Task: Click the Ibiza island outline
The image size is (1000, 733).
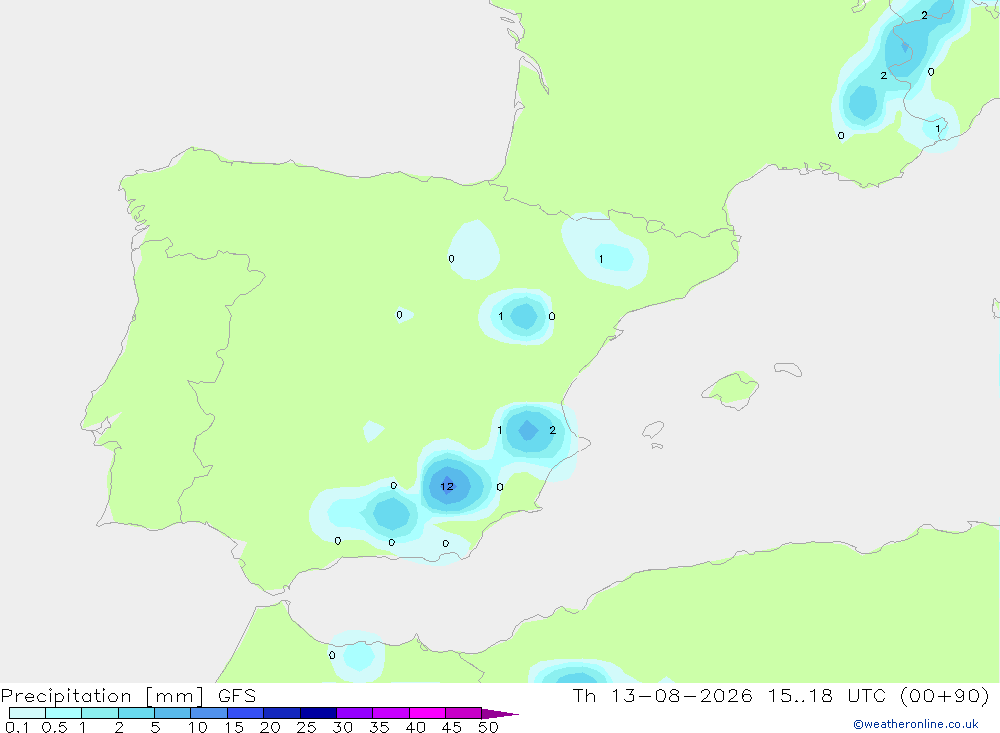Action: [x=653, y=431]
